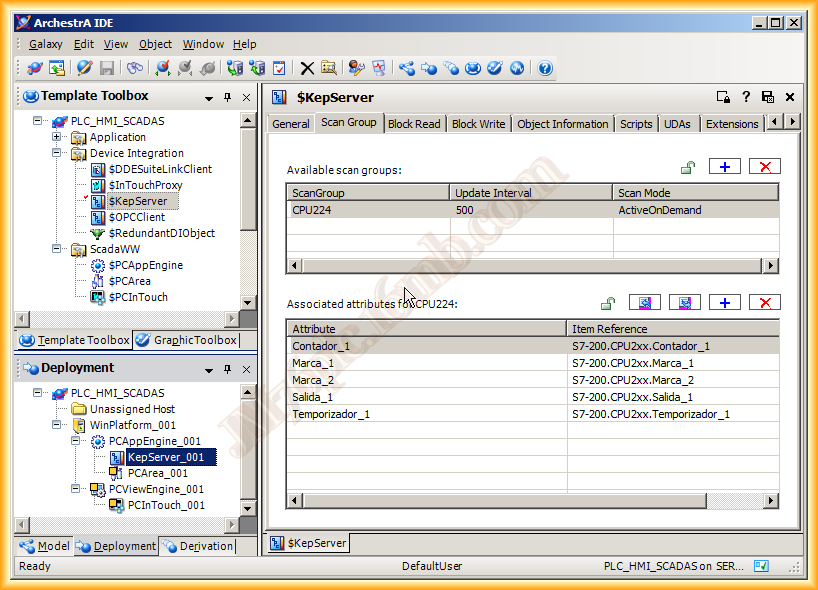
Task: Select the Marca_1 attribute row
Action: pos(313,363)
